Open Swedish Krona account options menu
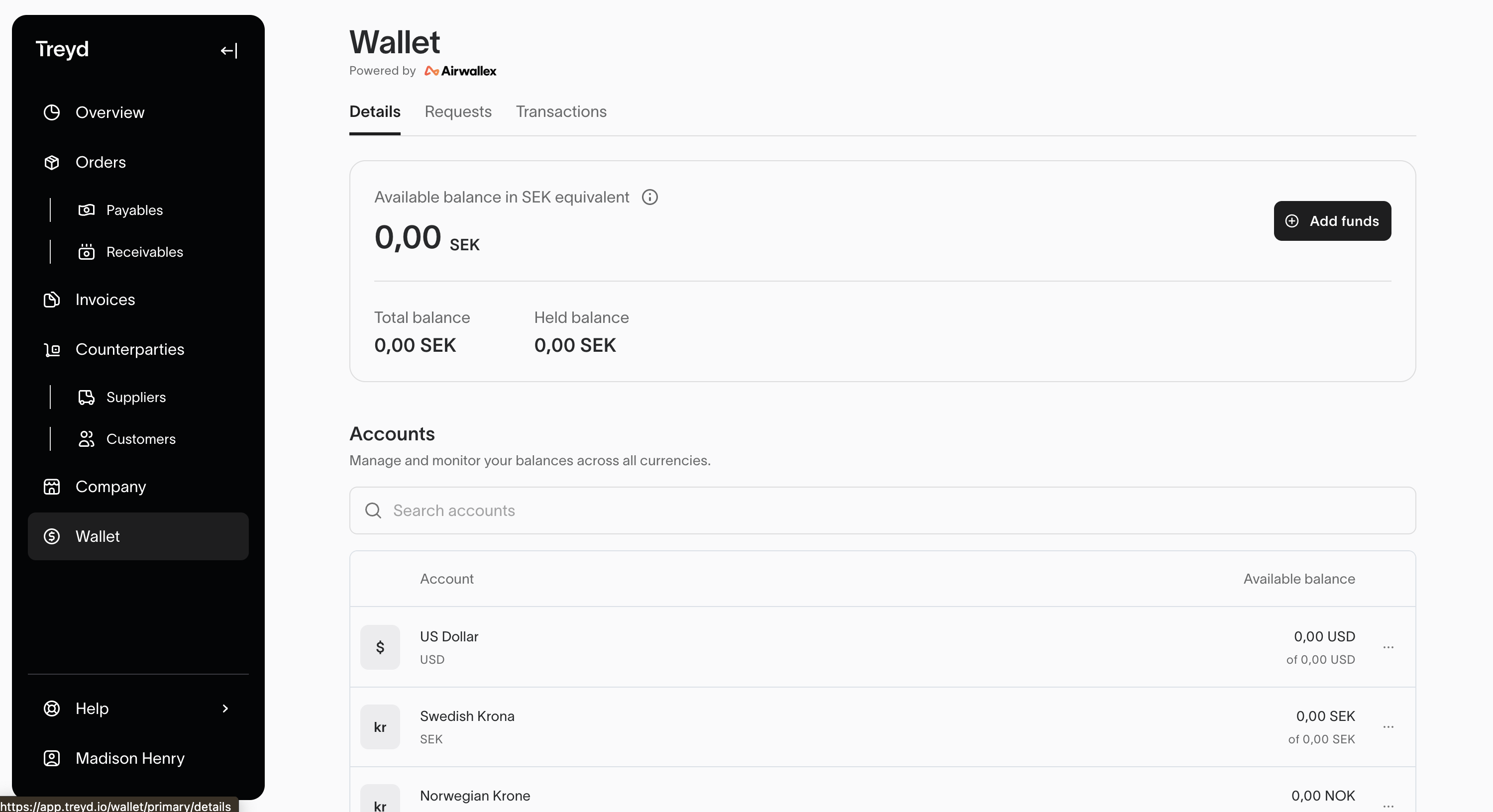The width and height of the screenshot is (1493, 812). 1388,727
